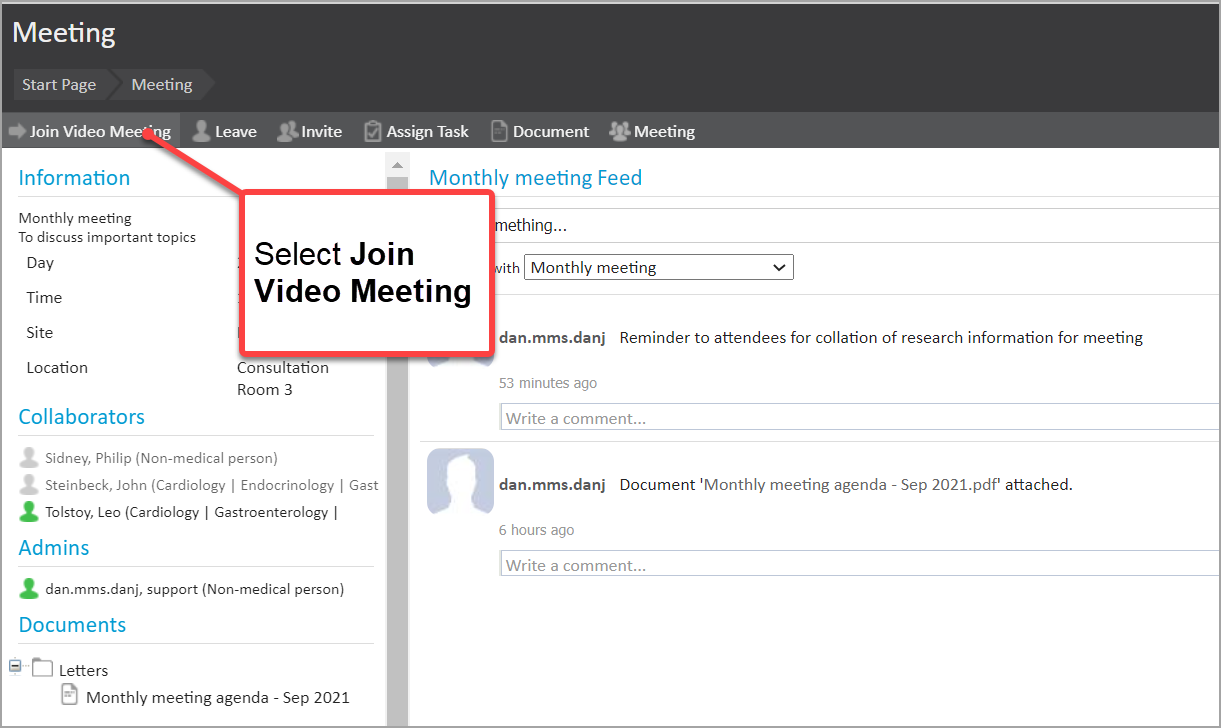Click the Letters folder icon
The image size is (1221, 728).
coord(42,668)
